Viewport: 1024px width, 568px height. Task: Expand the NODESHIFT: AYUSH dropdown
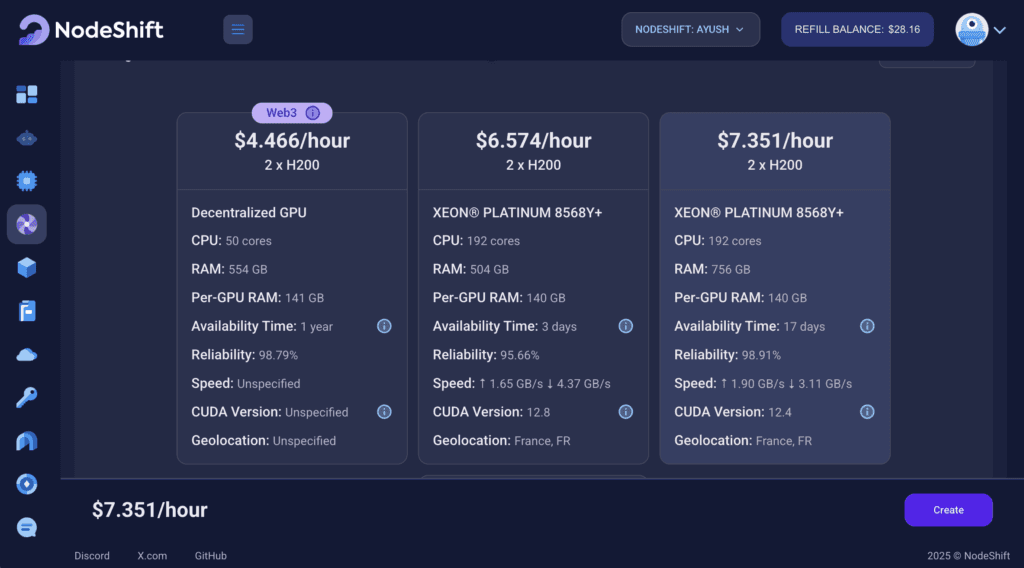click(690, 29)
